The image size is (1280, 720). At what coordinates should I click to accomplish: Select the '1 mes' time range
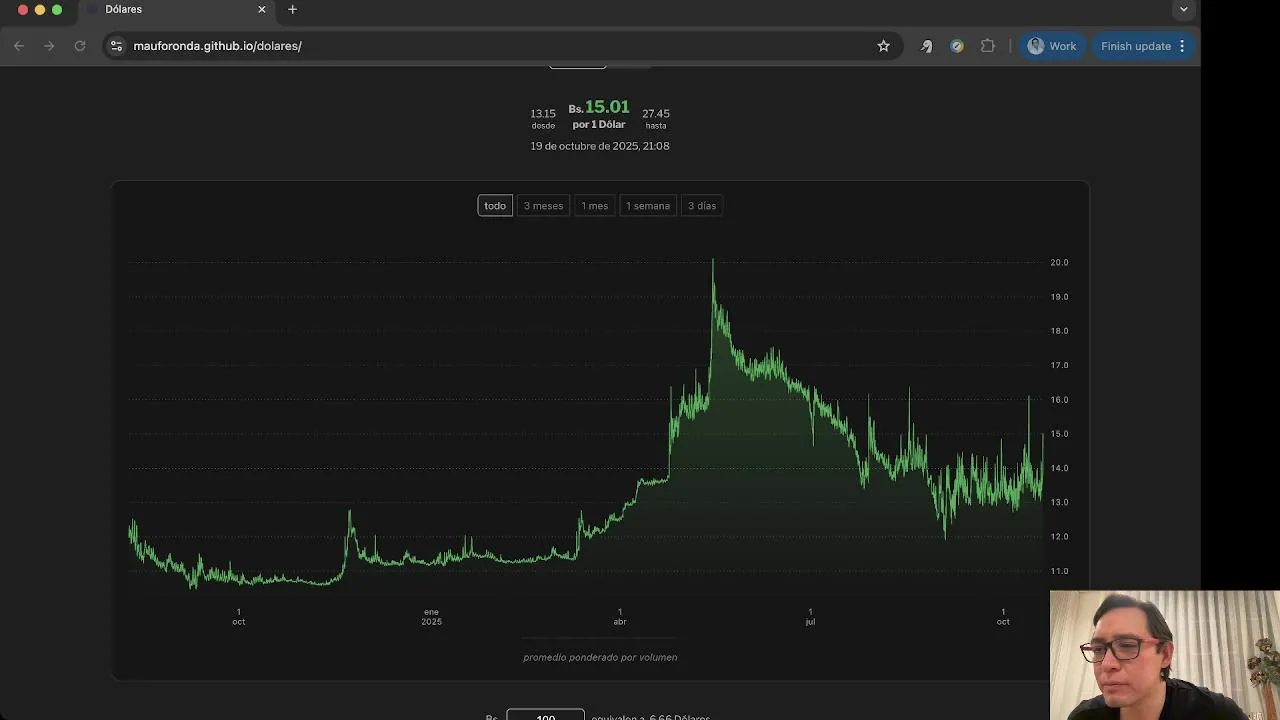pos(595,206)
